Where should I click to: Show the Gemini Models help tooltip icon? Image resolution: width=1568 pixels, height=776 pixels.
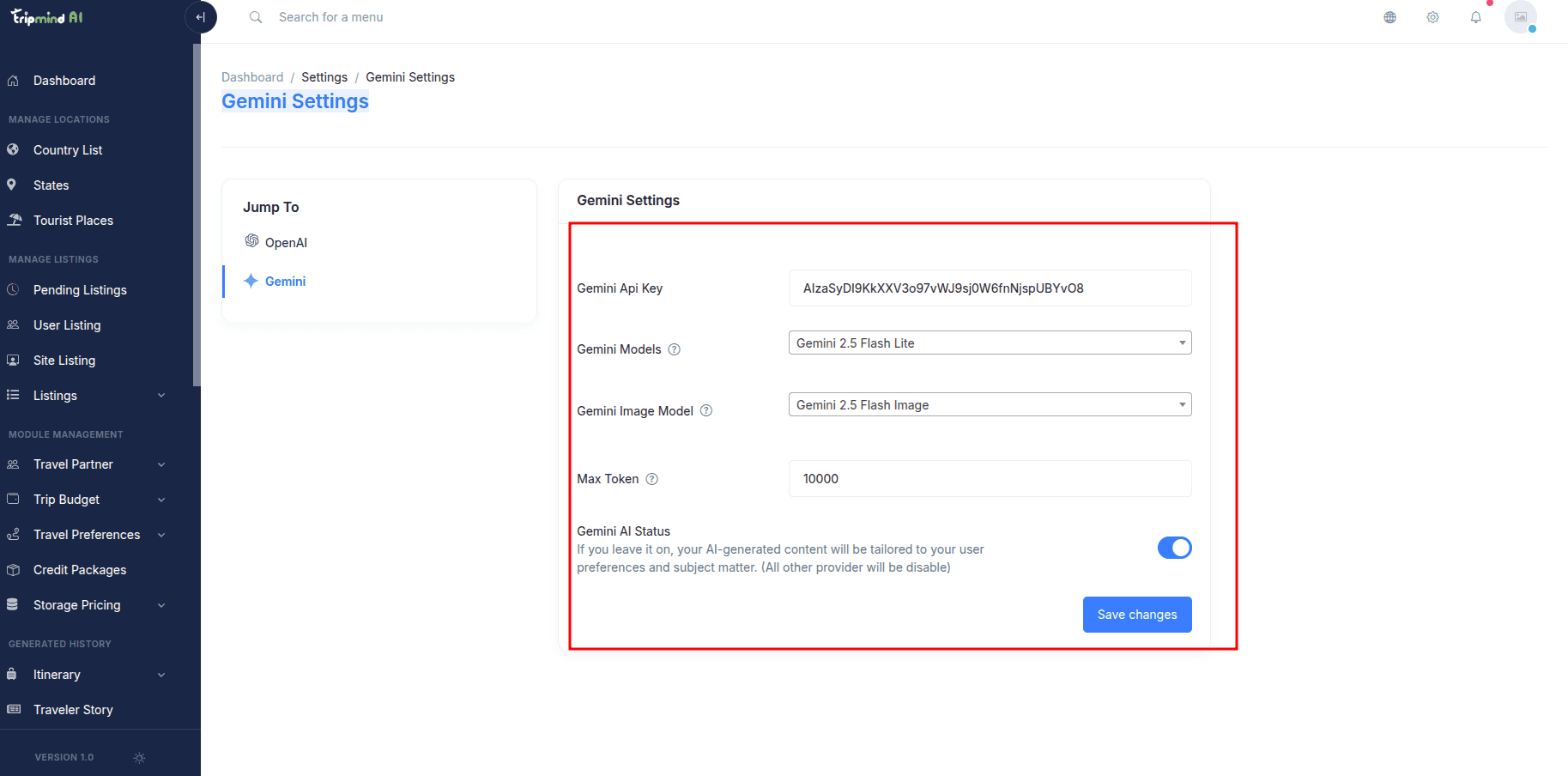675,349
